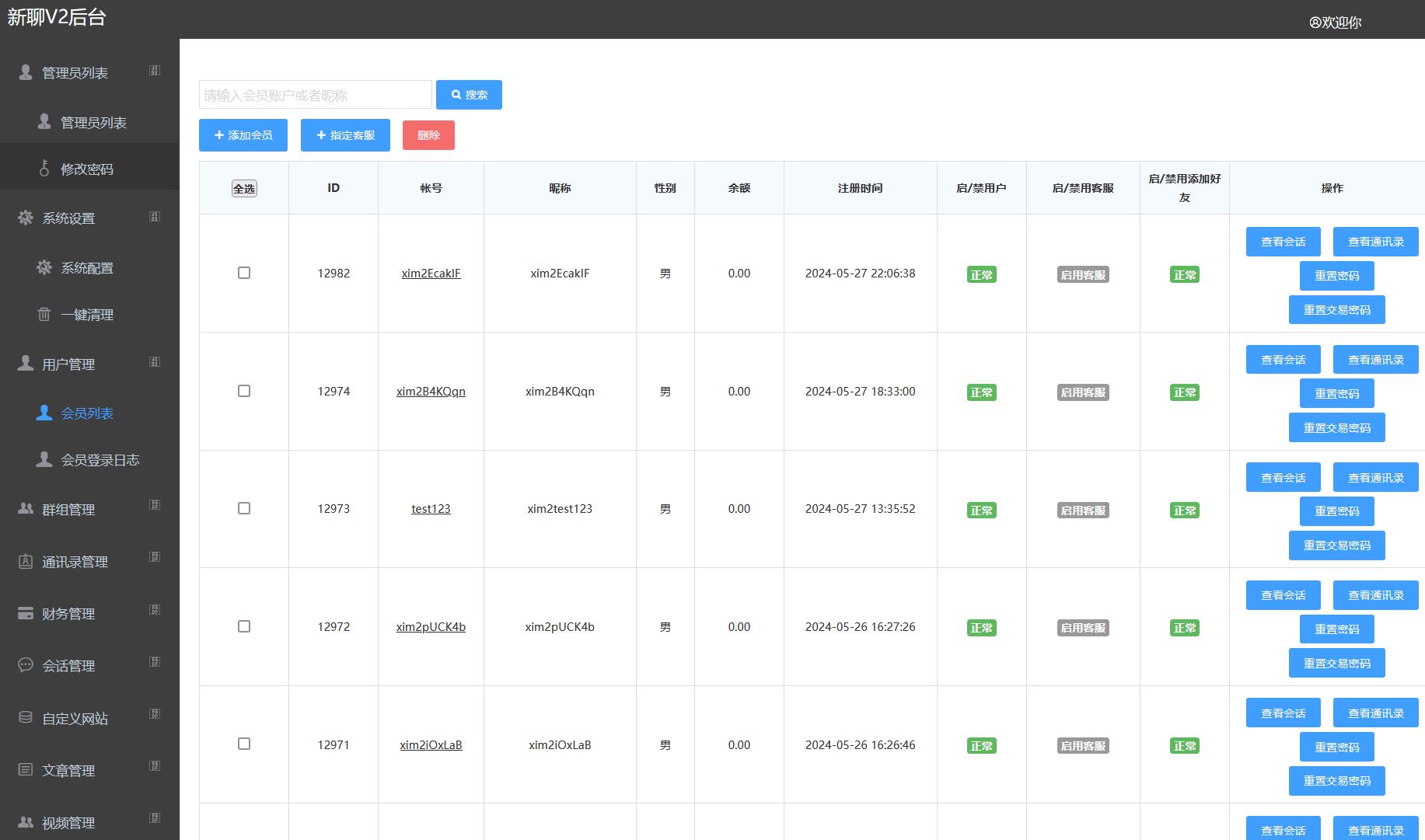1425x840 pixels.
Task: Click the person icon beside 用户管理
Action: tap(26, 364)
